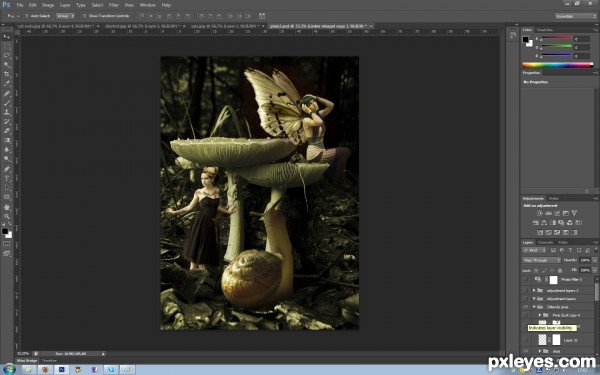The image size is (600, 375).
Task: Select the Move tool in toolbox
Action: point(7,37)
